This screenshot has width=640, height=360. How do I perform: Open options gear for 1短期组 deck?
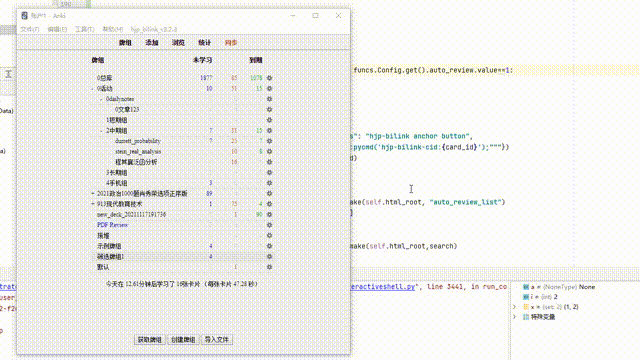(x=269, y=120)
